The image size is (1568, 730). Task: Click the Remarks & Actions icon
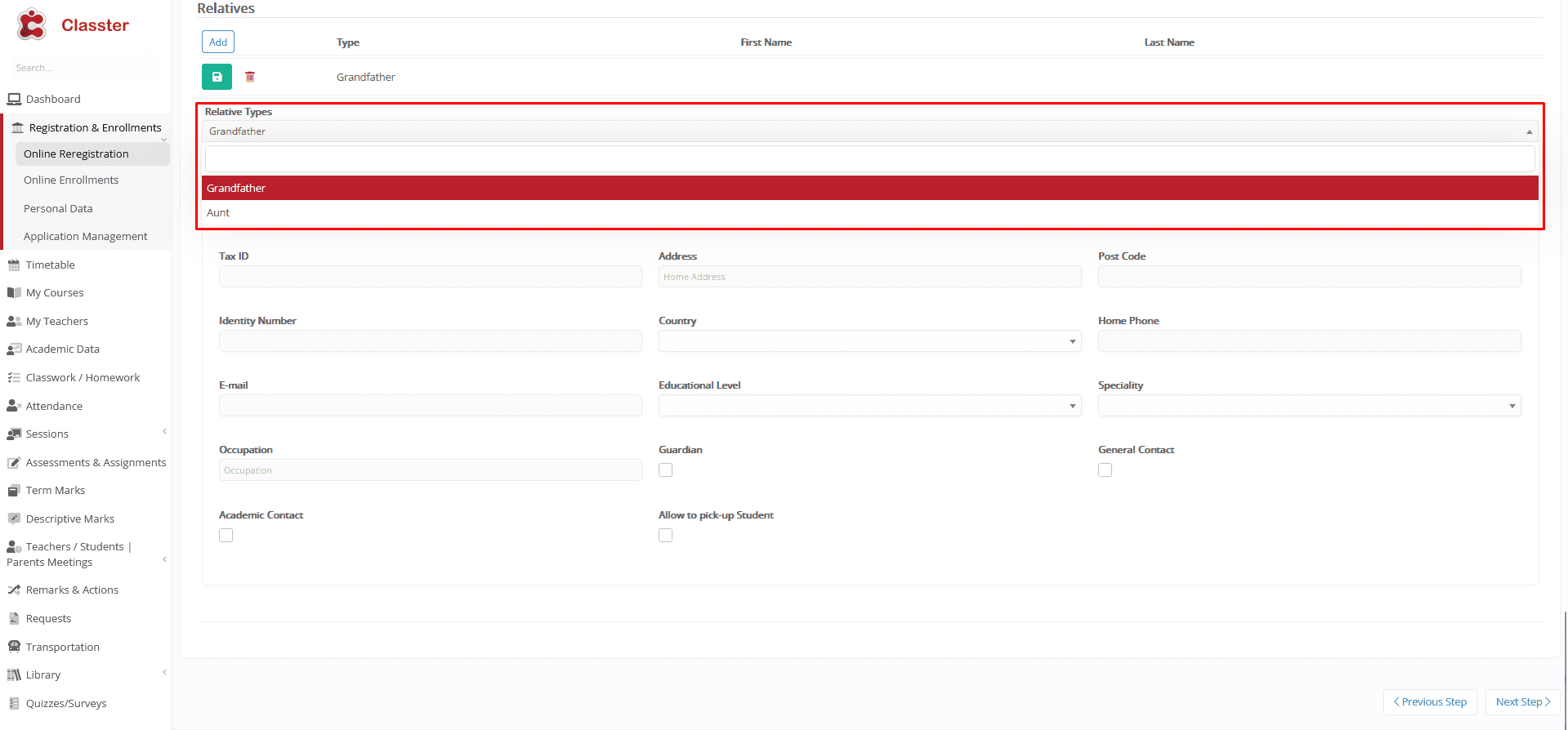coord(14,590)
